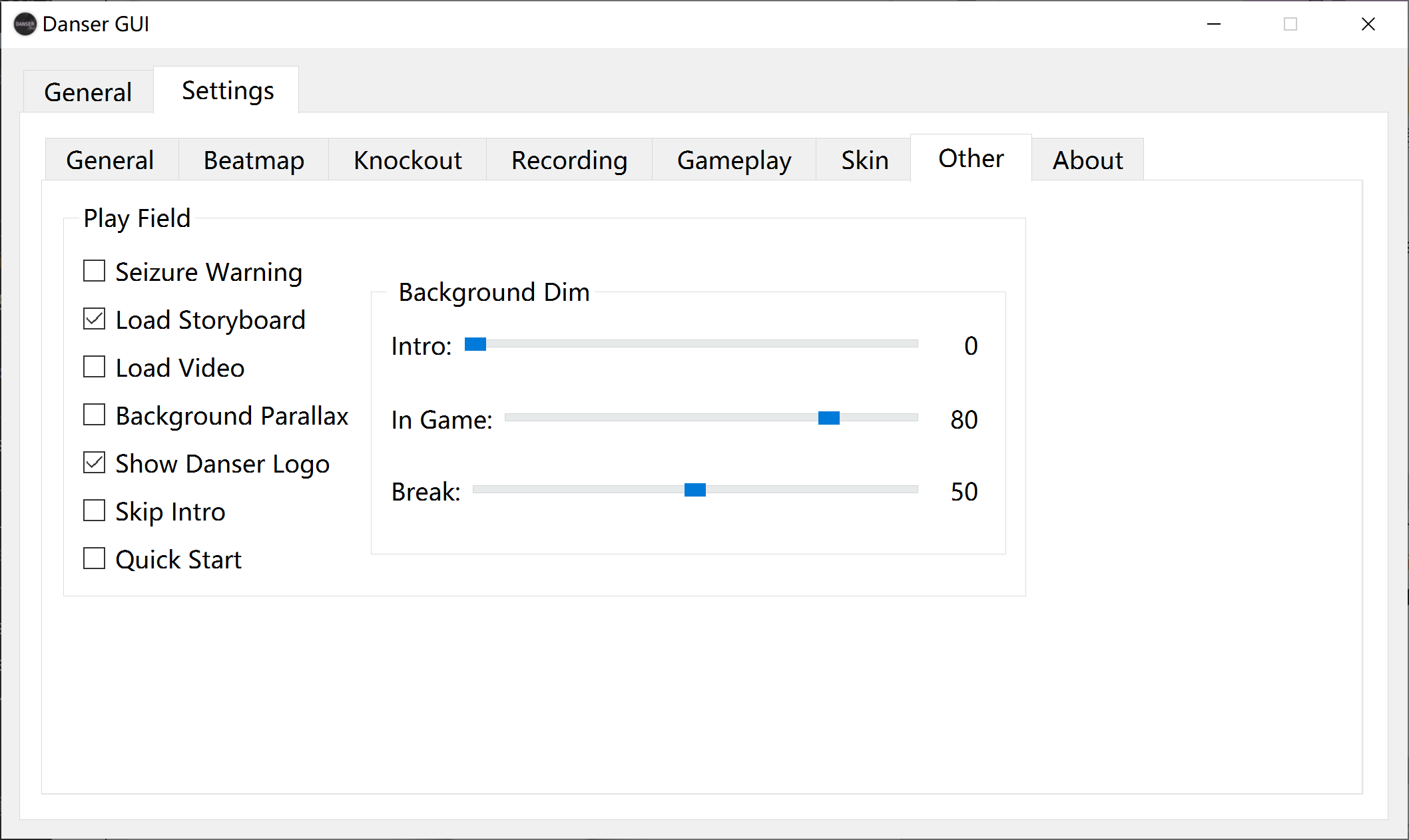
Task: Switch to the Skin tab
Action: 864,160
